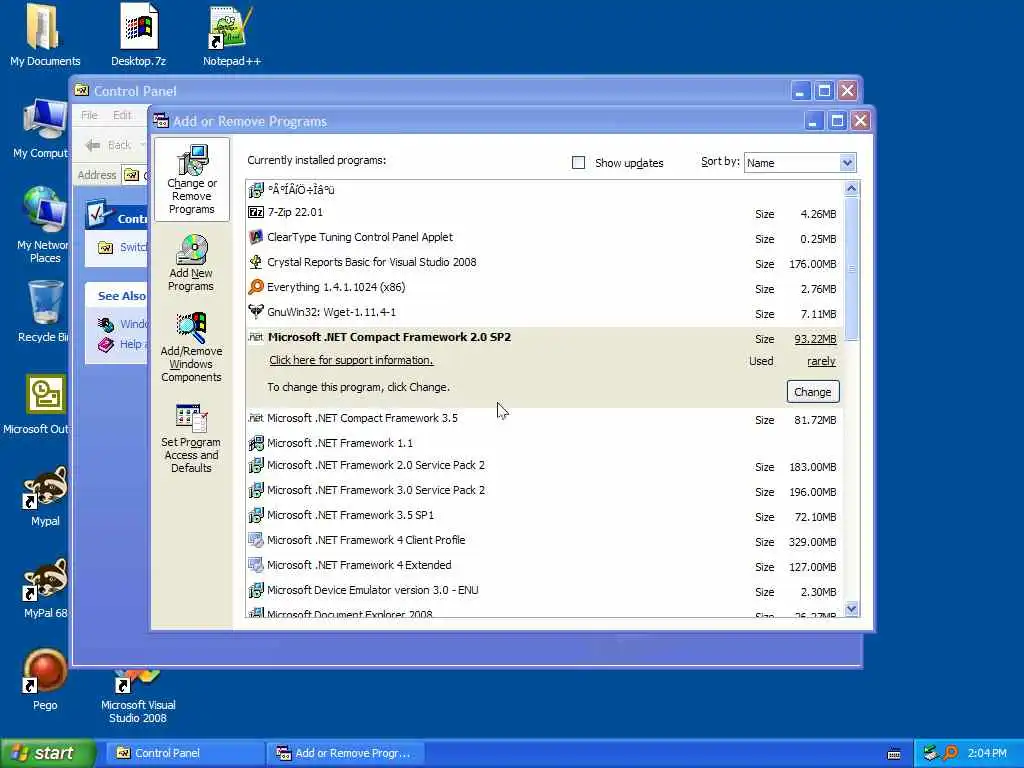Click the .NET Framework 1.1 icon
Image resolution: width=1024 pixels, height=768 pixels.
[x=256, y=443]
